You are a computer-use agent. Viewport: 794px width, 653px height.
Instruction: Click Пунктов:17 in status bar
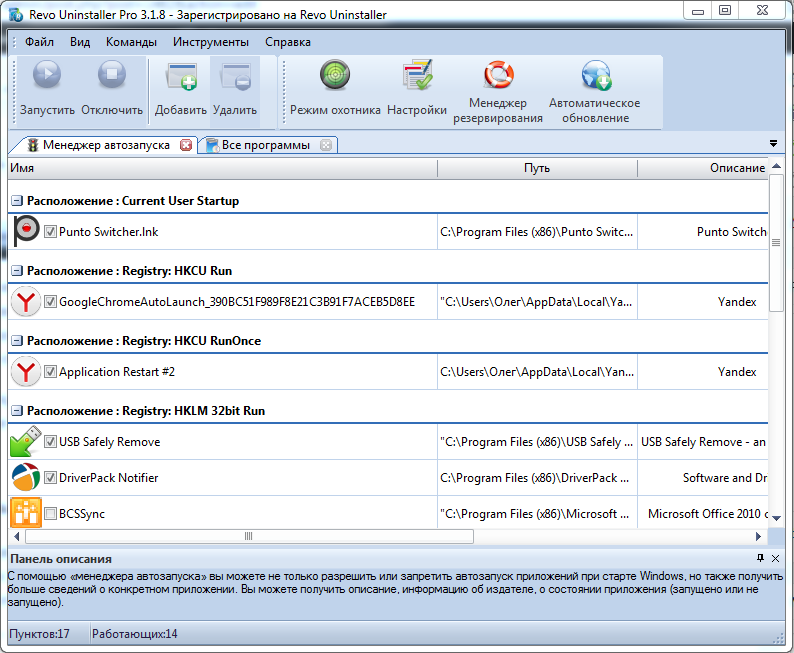tap(39, 634)
